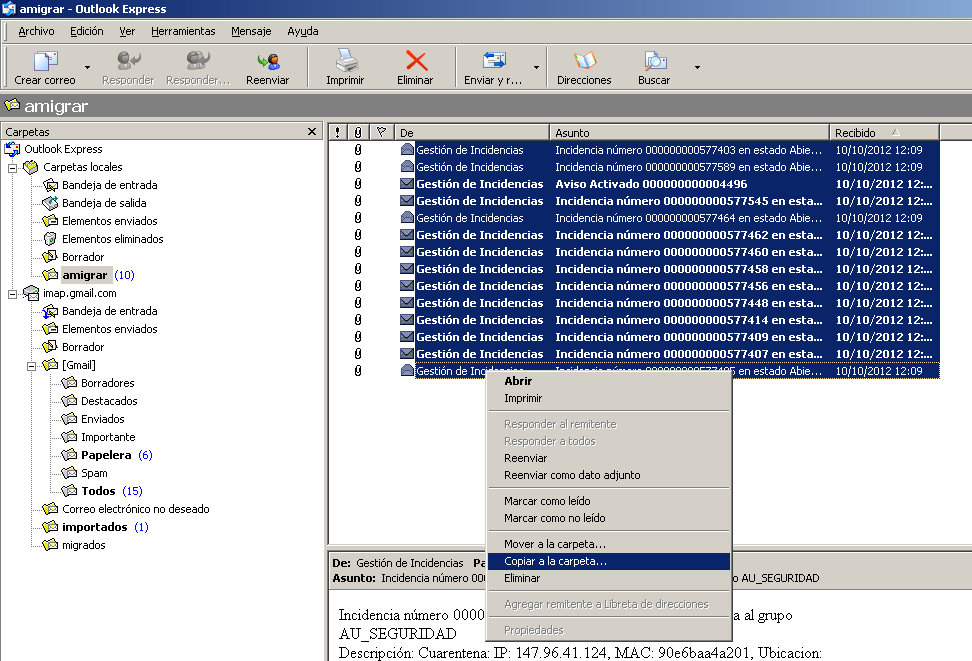972x661 pixels.
Task: Choose Reenviar como dato adjunto
Action: [608, 475]
